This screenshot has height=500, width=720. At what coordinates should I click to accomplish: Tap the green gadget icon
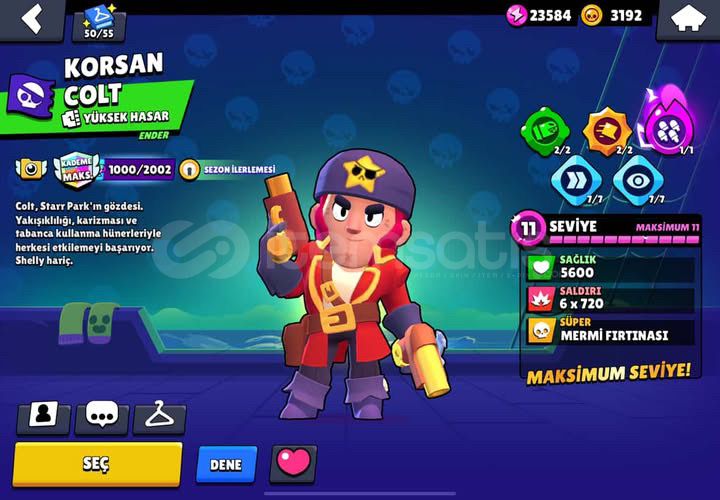click(x=545, y=131)
